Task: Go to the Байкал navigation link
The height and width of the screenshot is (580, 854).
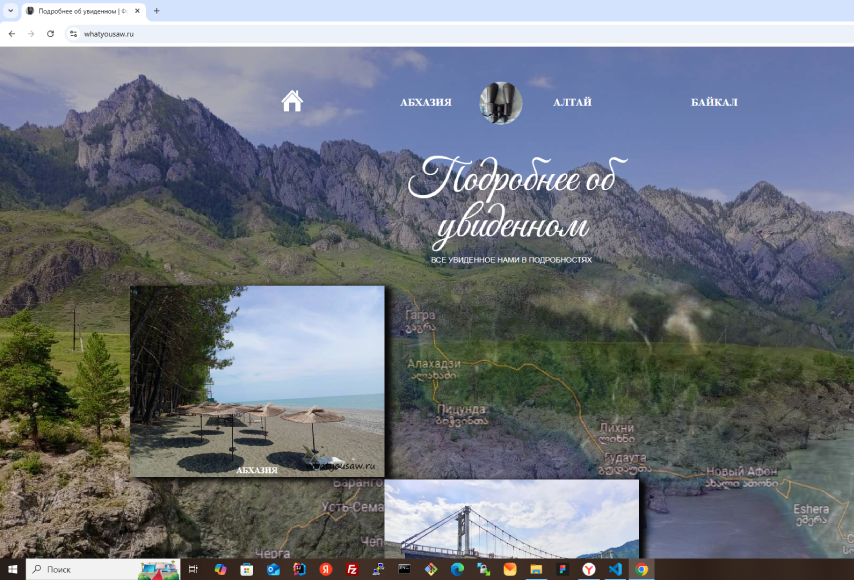Action: pyautogui.click(x=714, y=102)
